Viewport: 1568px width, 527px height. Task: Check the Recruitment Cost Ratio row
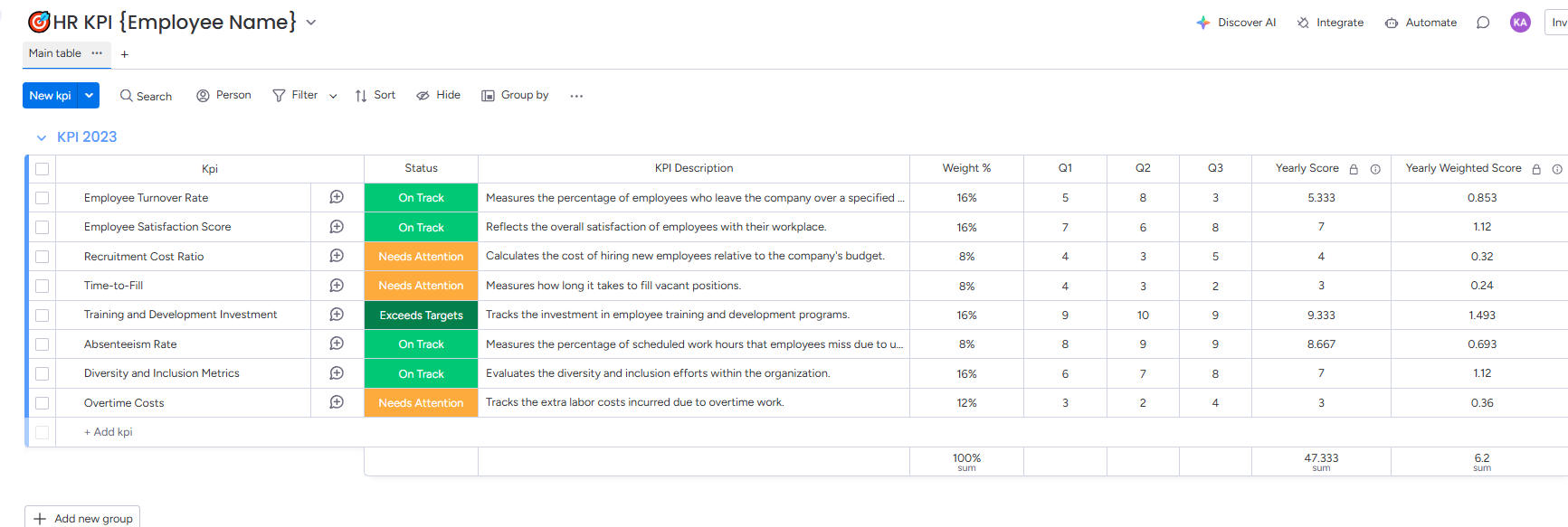tap(42, 257)
